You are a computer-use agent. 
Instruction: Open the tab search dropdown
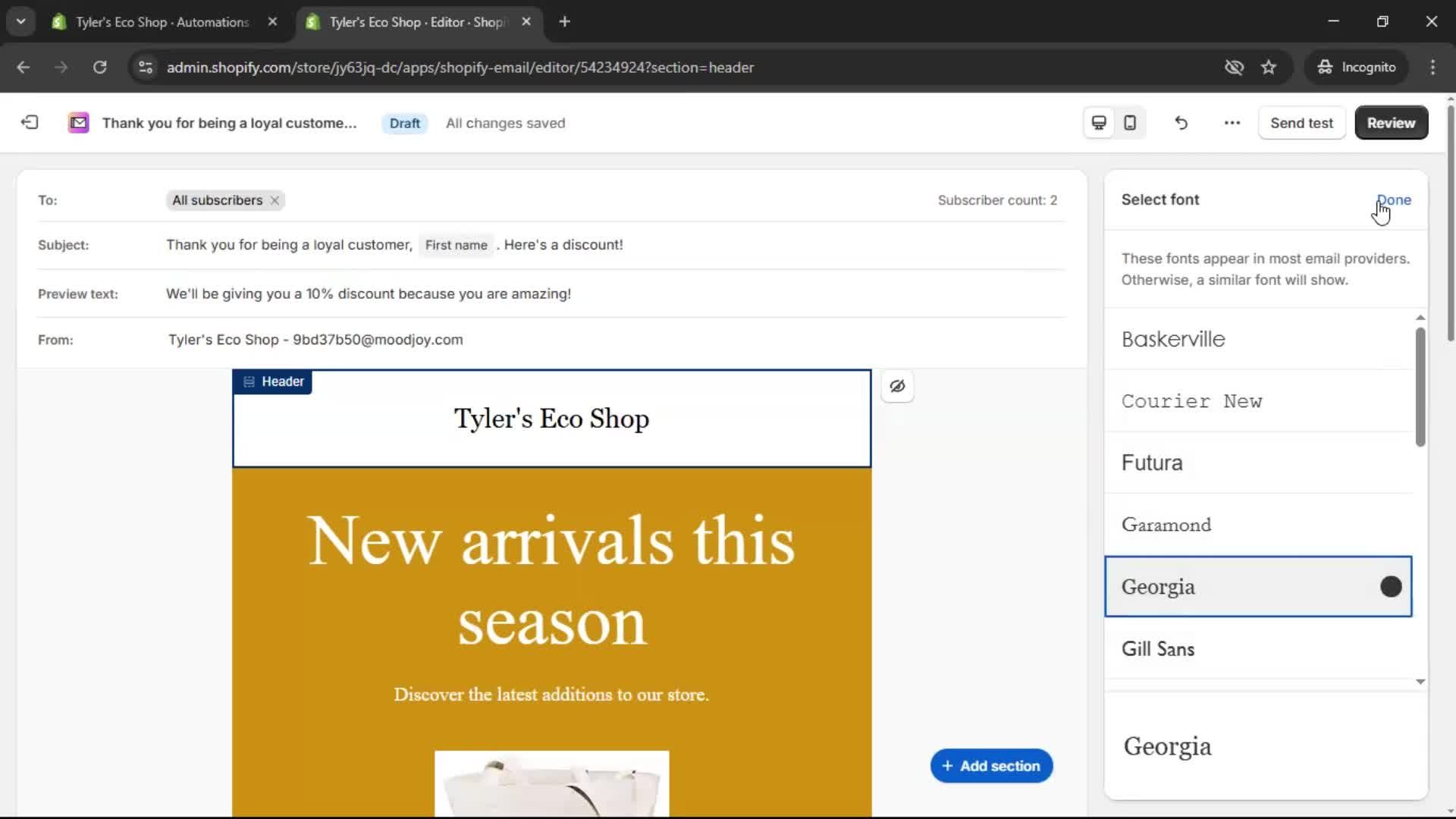click(x=20, y=21)
